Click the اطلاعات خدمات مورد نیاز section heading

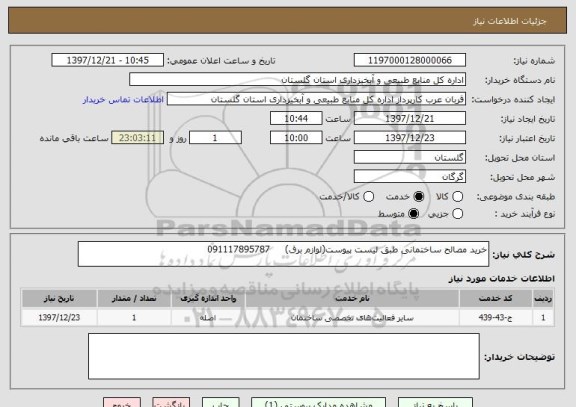pyautogui.click(x=501, y=279)
